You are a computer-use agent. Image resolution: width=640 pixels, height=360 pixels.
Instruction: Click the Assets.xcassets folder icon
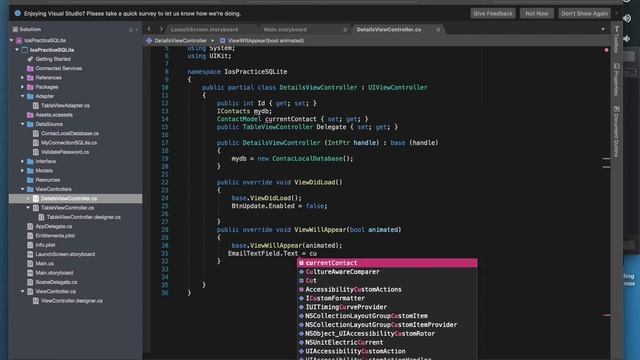[30, 115]
